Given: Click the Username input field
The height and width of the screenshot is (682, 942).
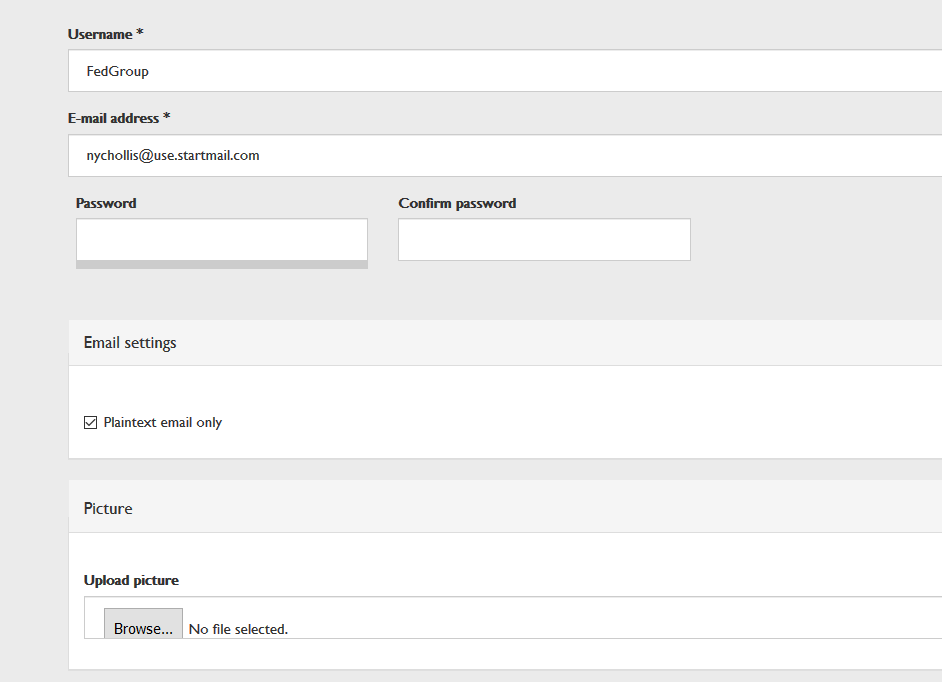Looking at the screenshot, I should pos(500,71).
